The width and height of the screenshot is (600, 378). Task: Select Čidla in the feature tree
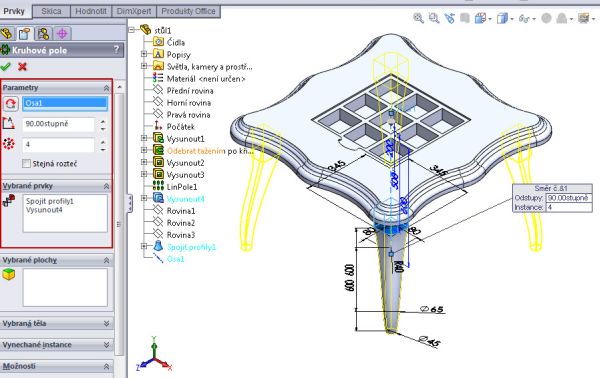click(x=176, y=42)
